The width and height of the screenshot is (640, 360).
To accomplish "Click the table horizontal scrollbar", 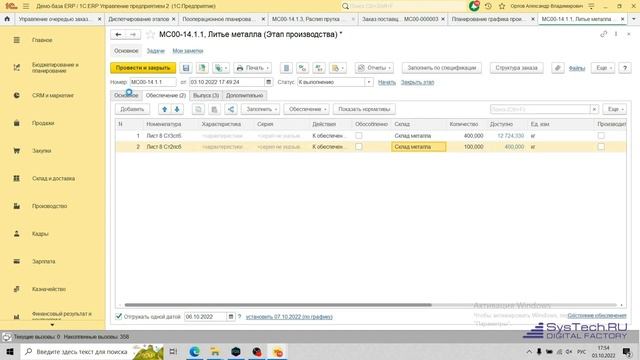I will [x=278, y=305].
